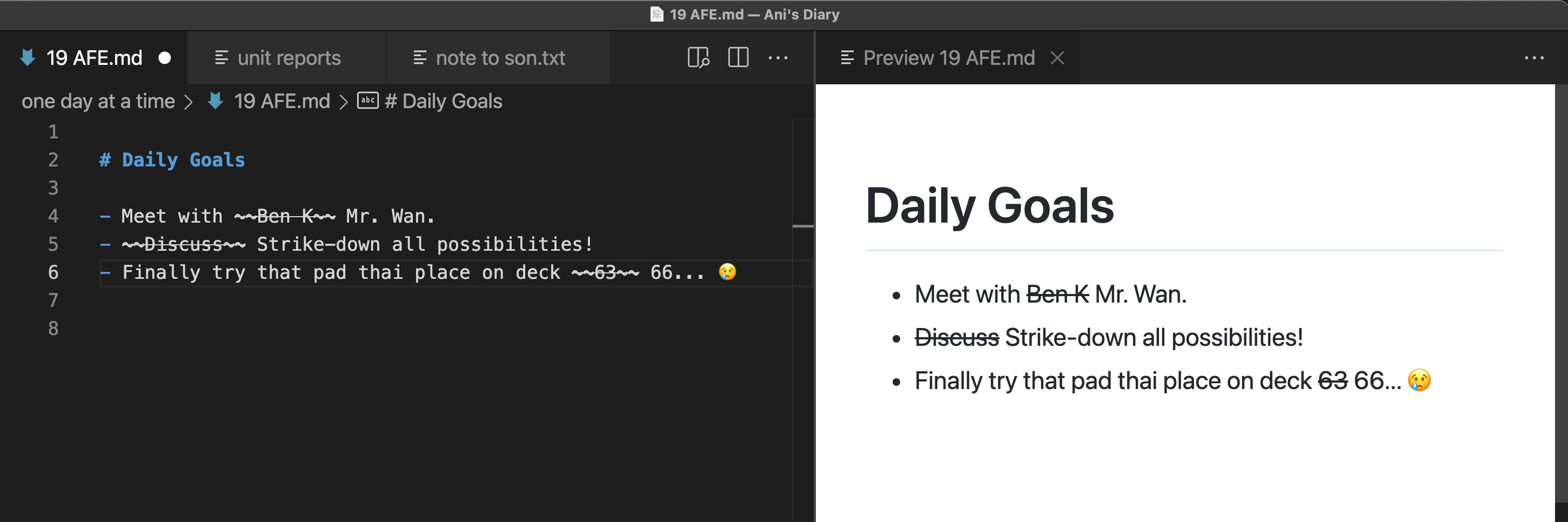Close the Preview 19 AFE.md tab
Image resolution: width=1568 pixels, height=522 pixels.
(x=1058, y=58)
